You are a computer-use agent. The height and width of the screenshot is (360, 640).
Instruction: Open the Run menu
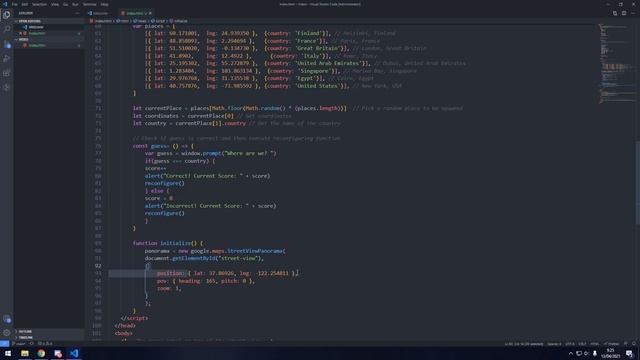(x=75, y=4)
